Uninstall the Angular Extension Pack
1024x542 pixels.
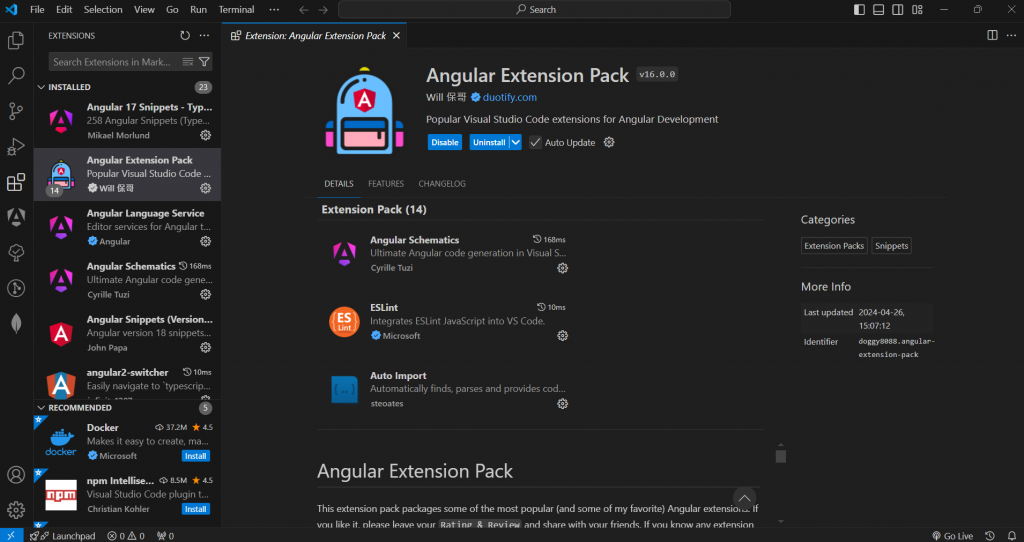489,142
